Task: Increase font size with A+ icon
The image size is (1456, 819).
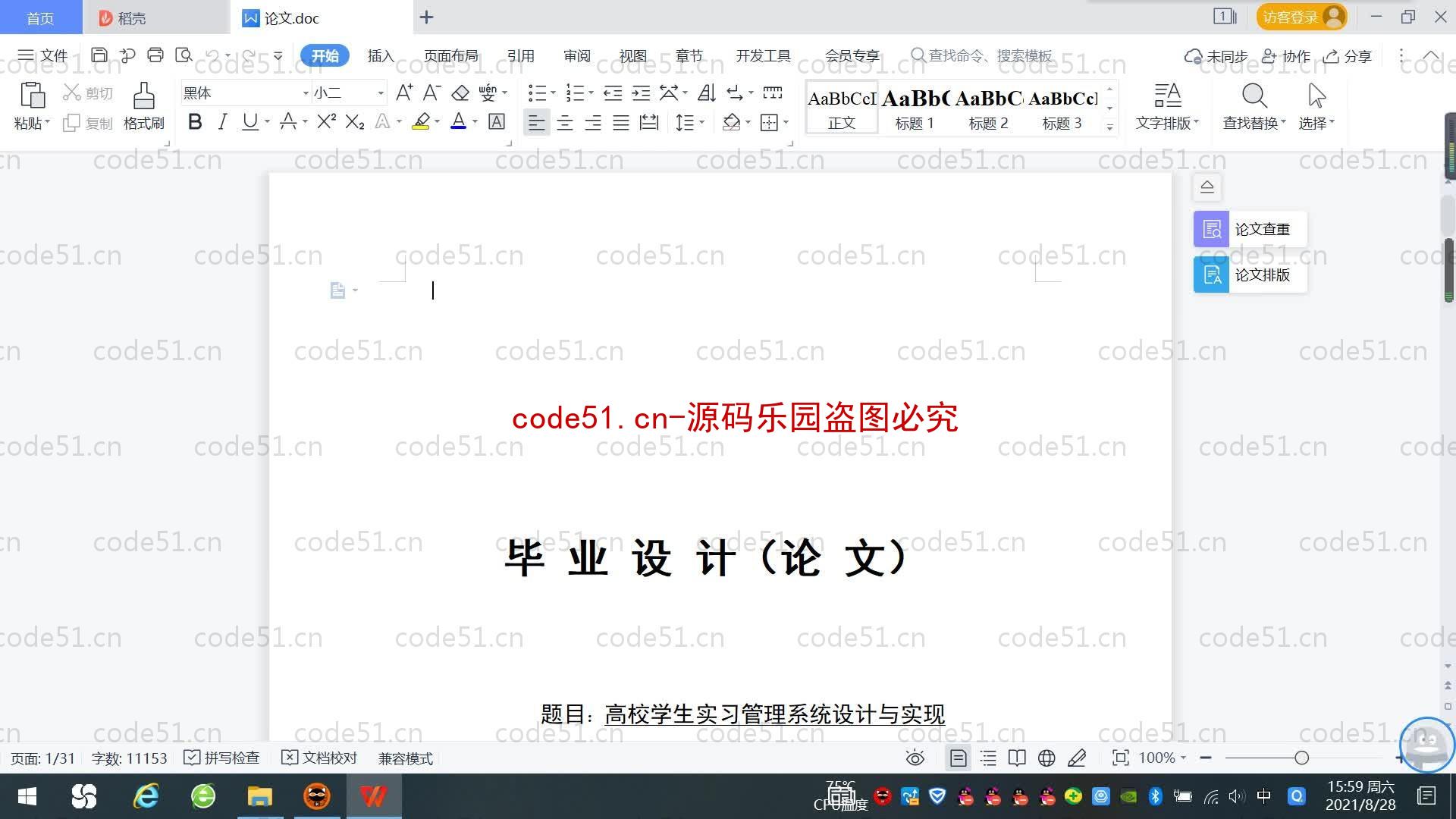Action: pos(404,93)
